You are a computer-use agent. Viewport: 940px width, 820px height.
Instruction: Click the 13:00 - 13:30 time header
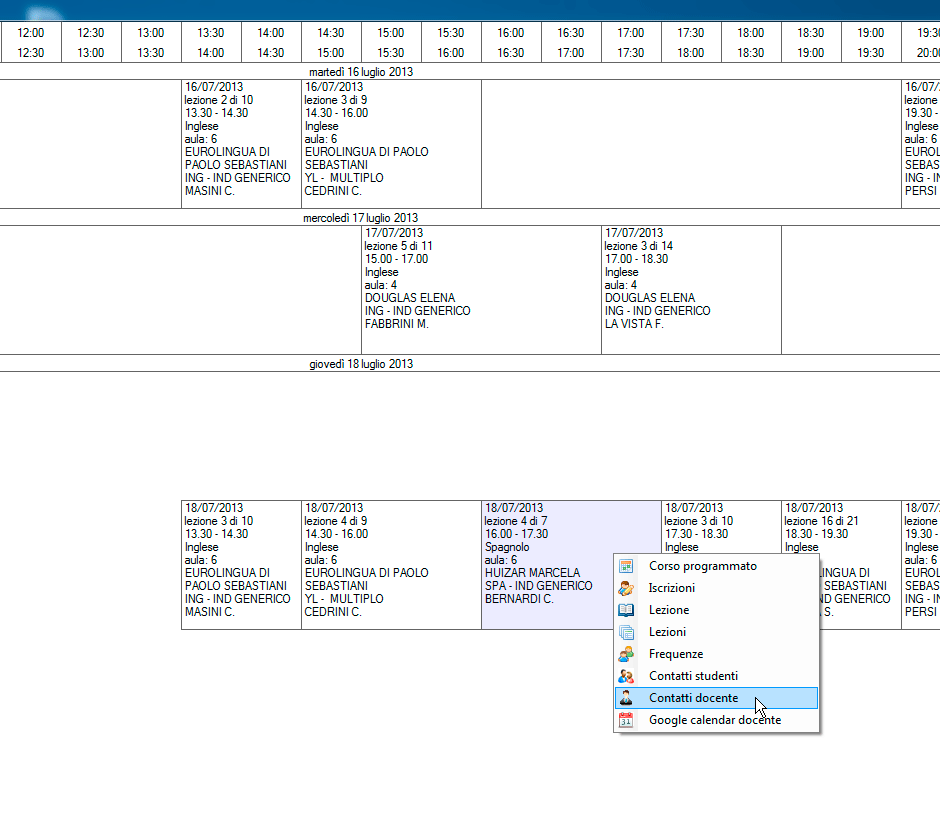coord(151,43)
